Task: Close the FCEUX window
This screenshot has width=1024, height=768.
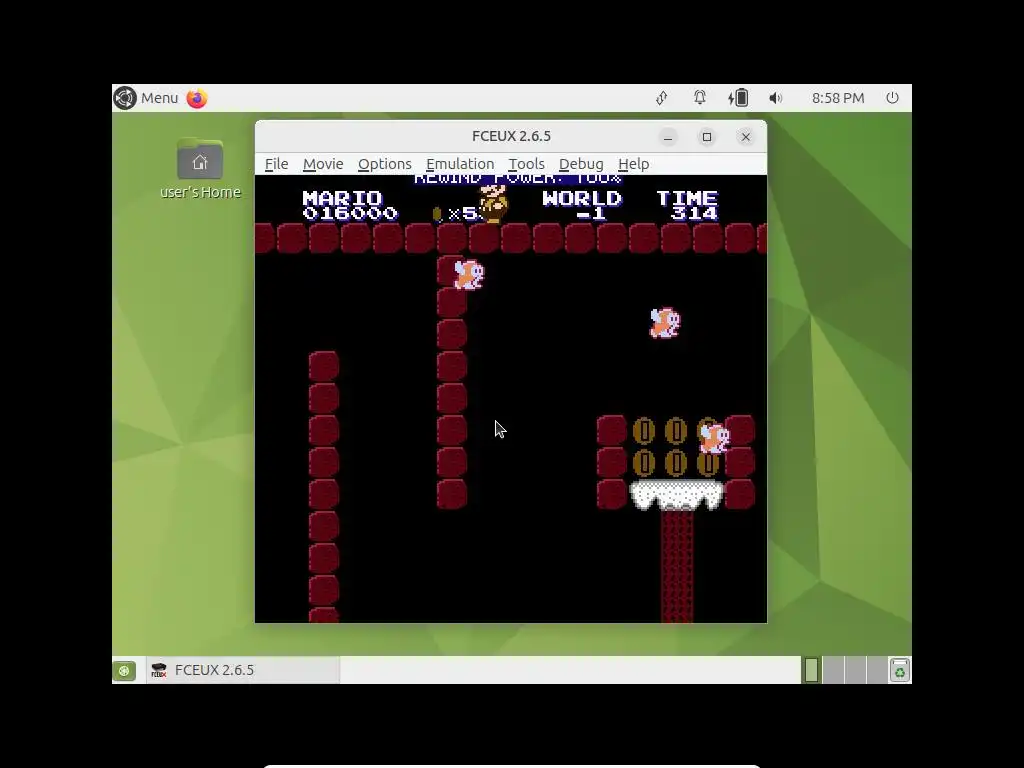Action: point(745,137)
